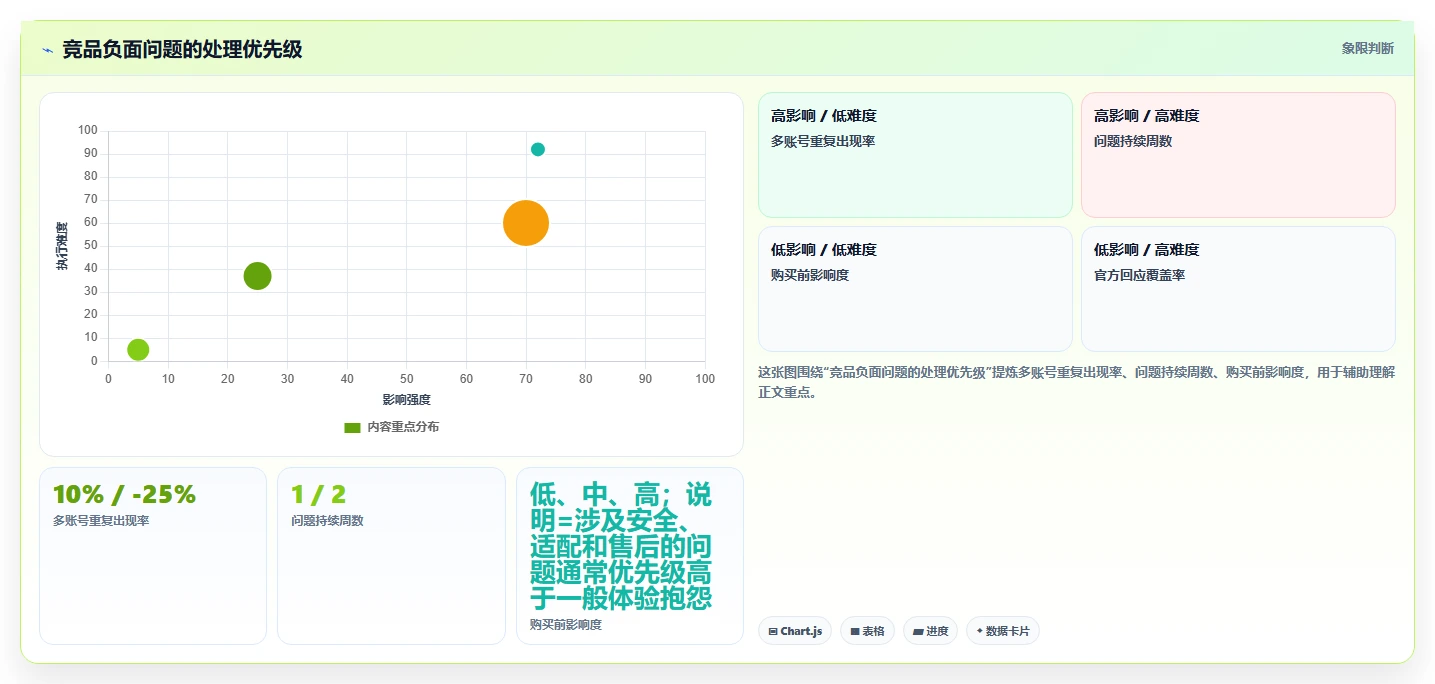Select the 高影响 / 高难度 quadrant card
Screen dimensions: 1435x684
click(1238, 155)
